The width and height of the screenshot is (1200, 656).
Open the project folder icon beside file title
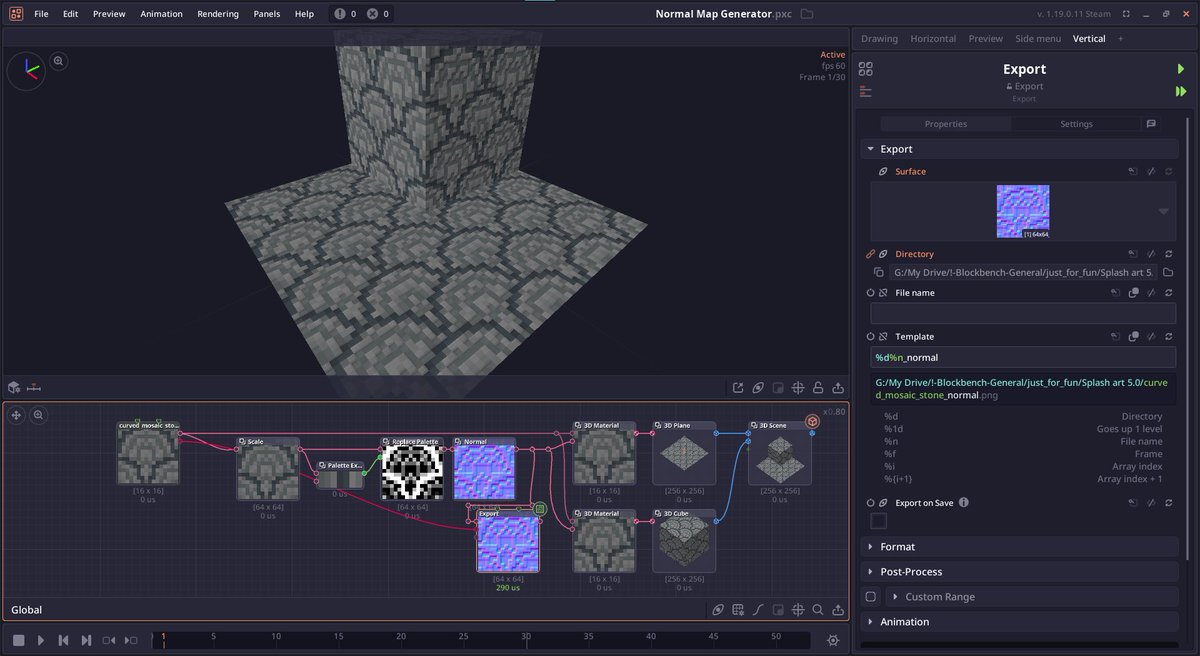pyautogui.click(x=807, y=14)
